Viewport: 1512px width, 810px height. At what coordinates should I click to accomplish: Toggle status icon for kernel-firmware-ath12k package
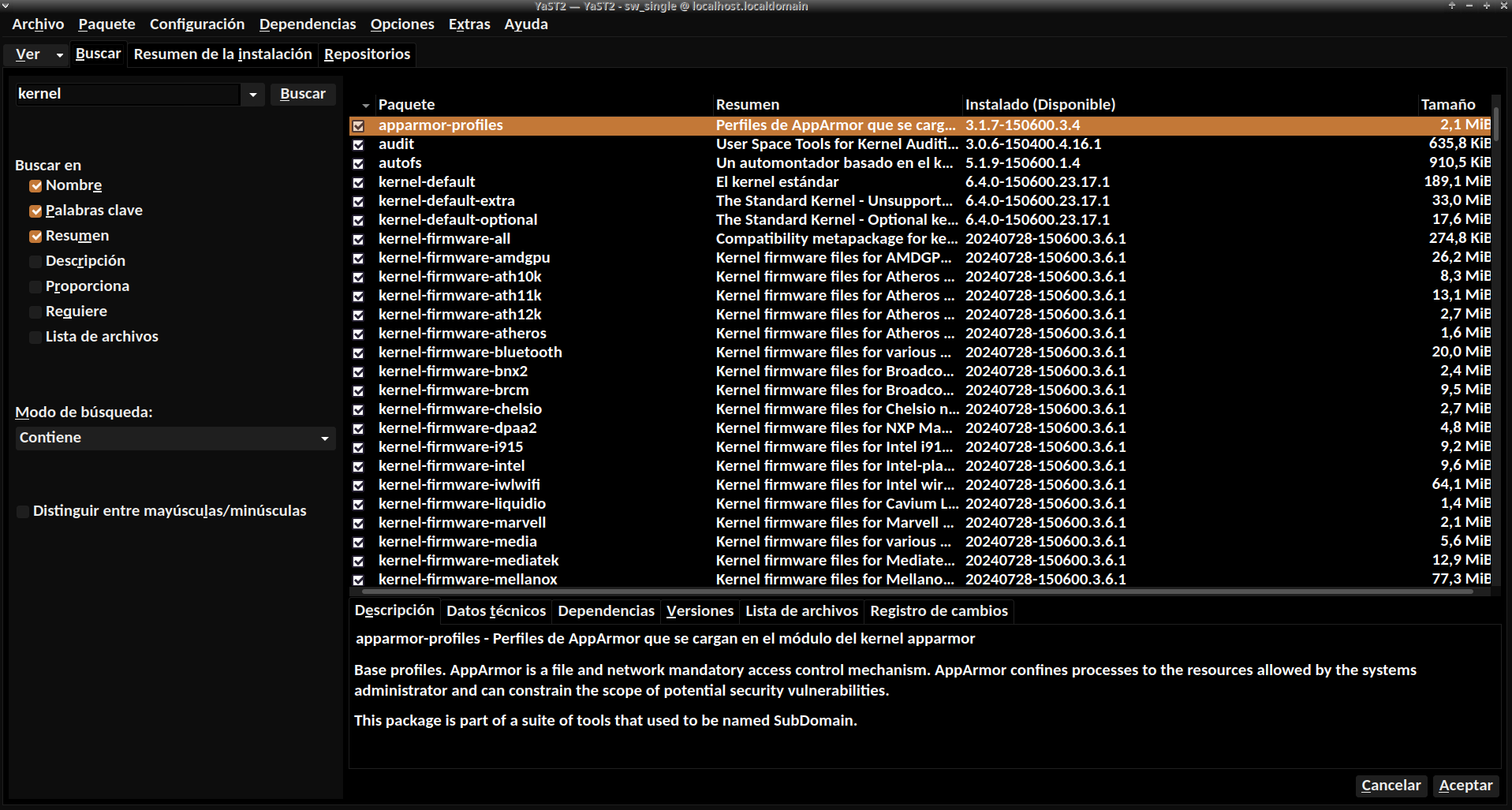(358, 315)
